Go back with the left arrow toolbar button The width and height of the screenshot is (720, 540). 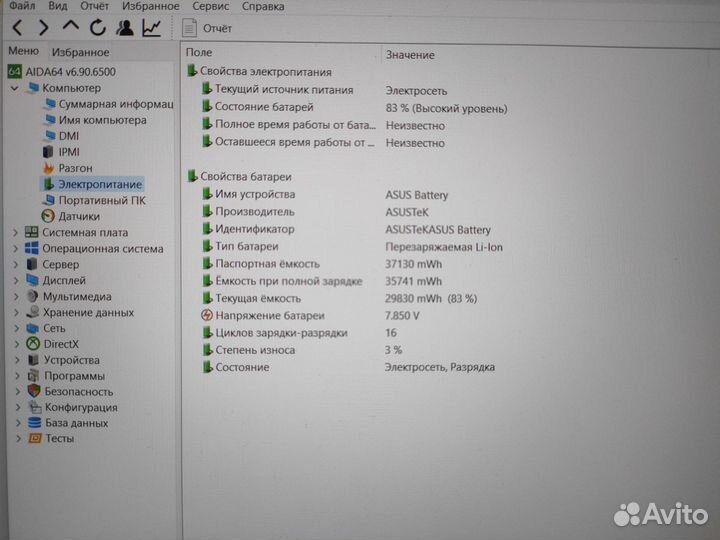tap(17, 28)
